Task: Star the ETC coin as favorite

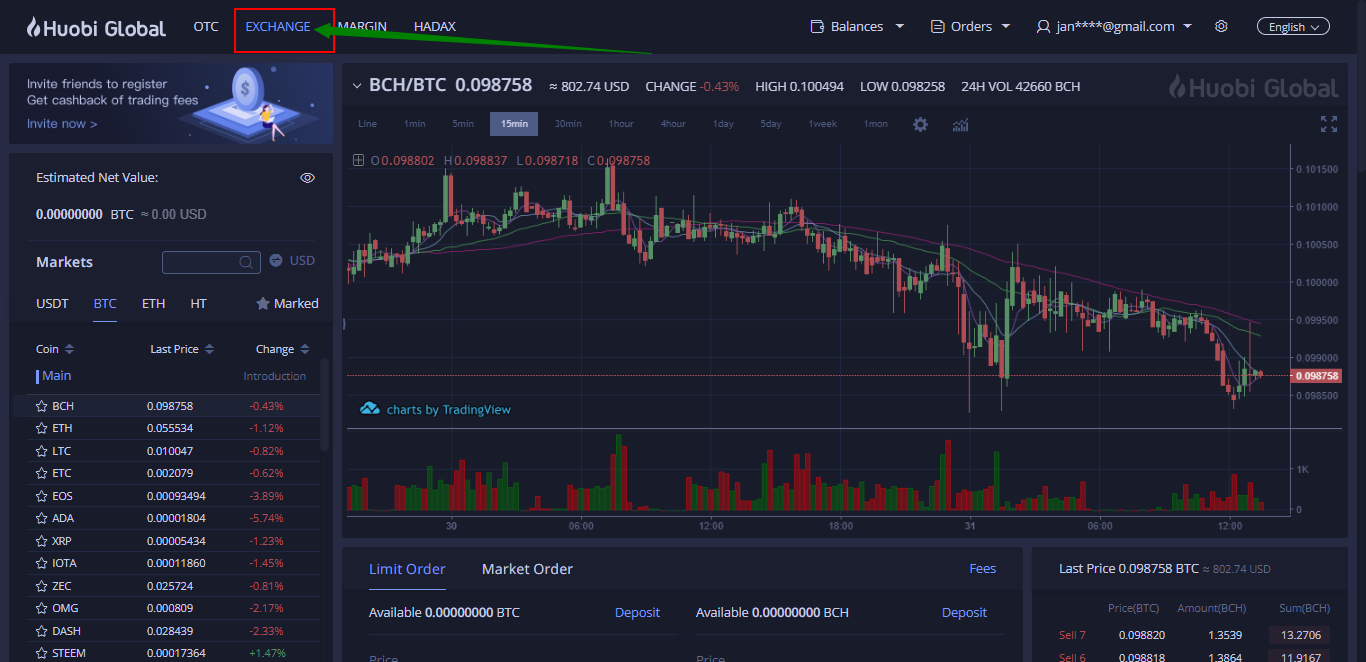Action: [42, 473]
